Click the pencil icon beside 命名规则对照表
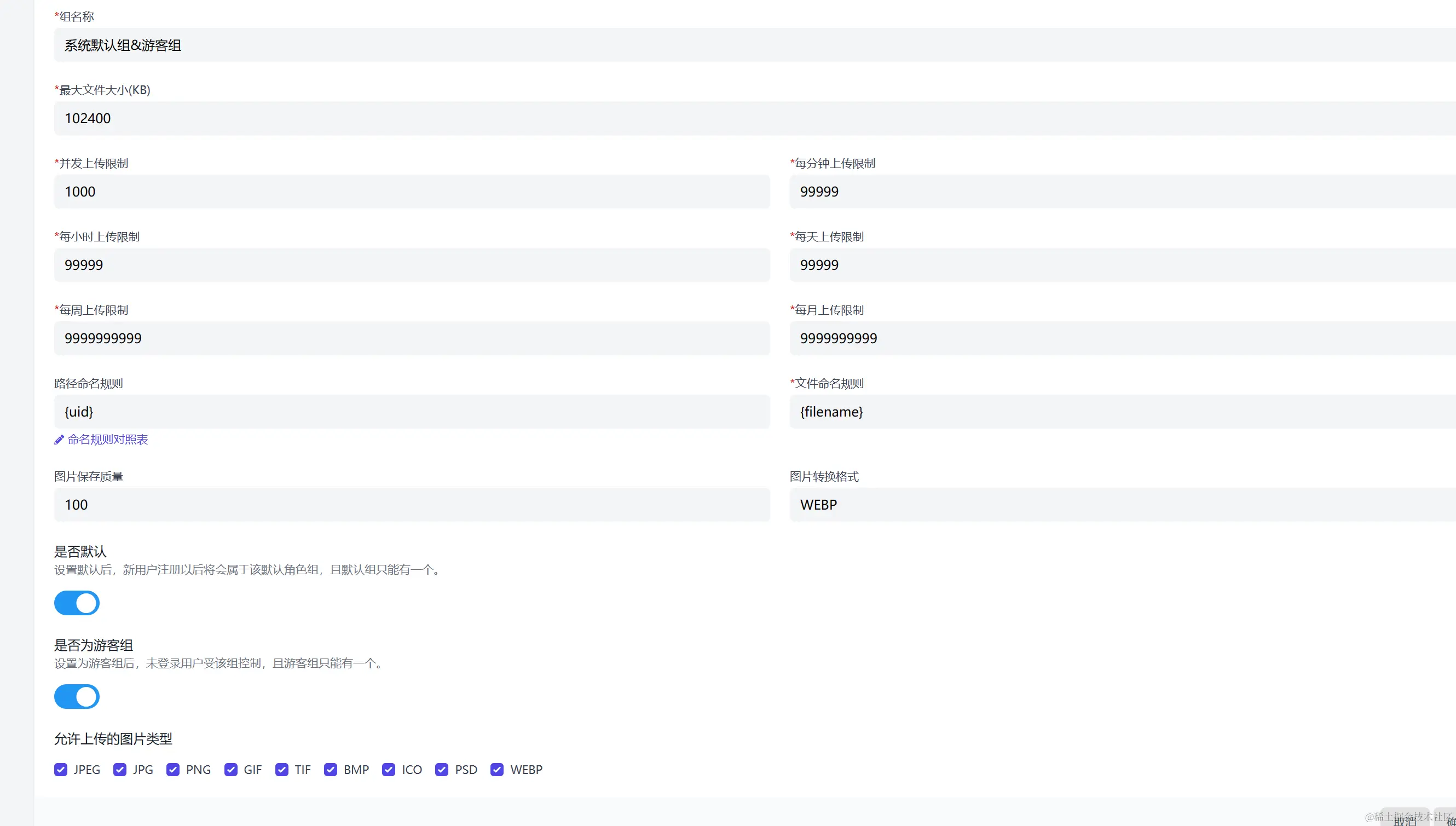The image size is (1456, 826). (x=59, y=440)
